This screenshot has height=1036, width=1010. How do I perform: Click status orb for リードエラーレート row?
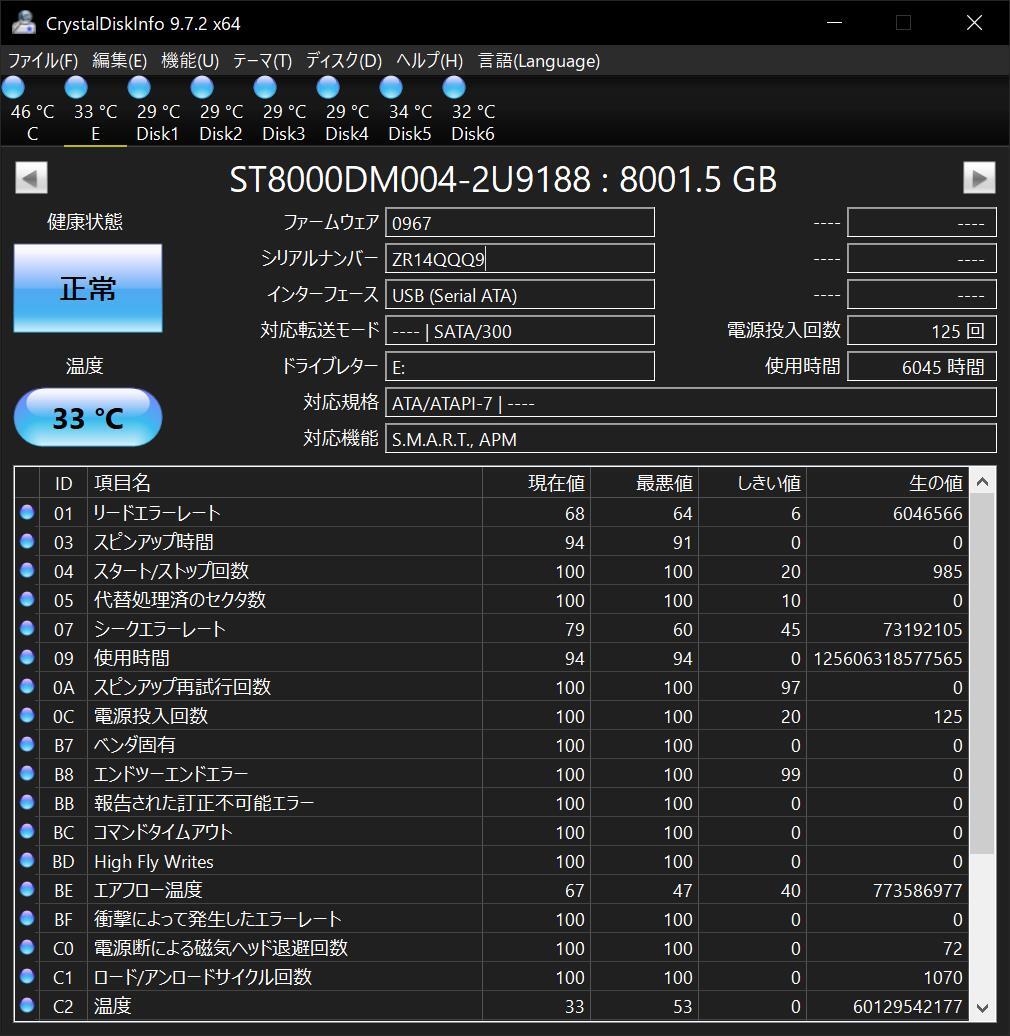pos(27,513)
